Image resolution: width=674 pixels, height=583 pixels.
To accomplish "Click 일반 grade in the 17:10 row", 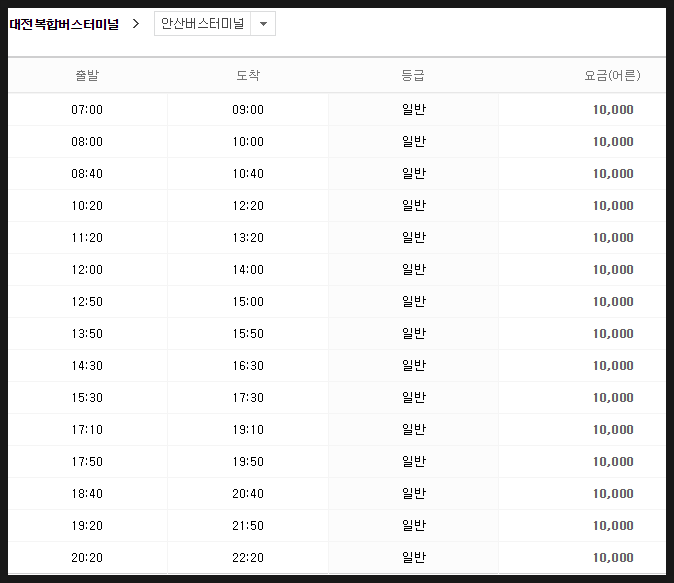I will pos(414,429).
